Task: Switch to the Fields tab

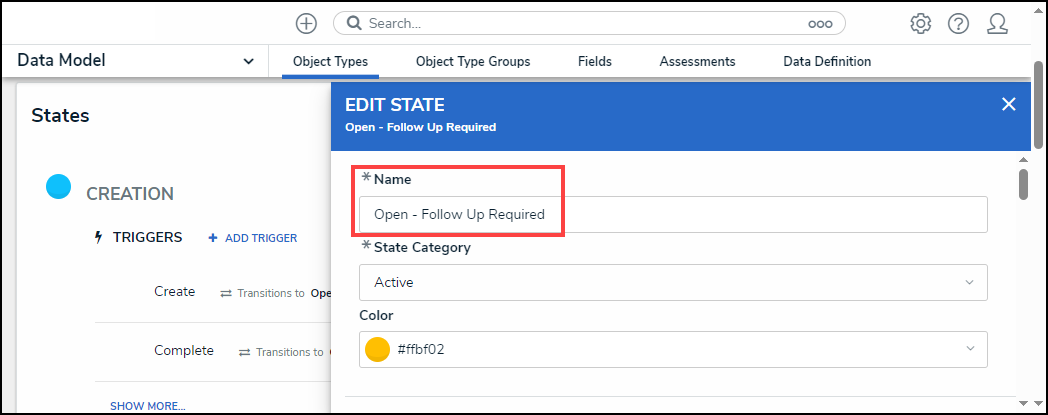Action: (x=595, y=62)
